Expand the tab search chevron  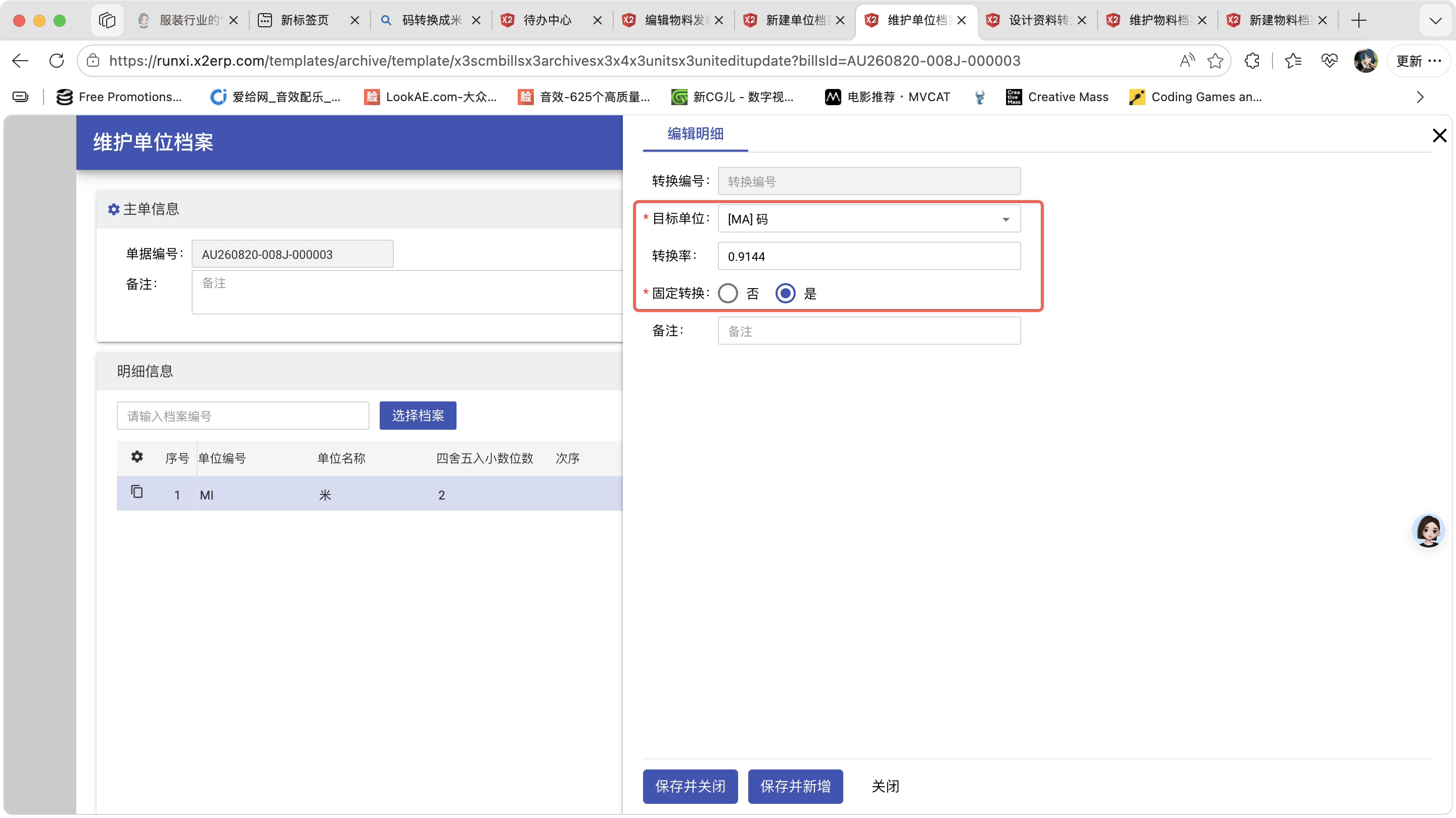coord(1435,21)
